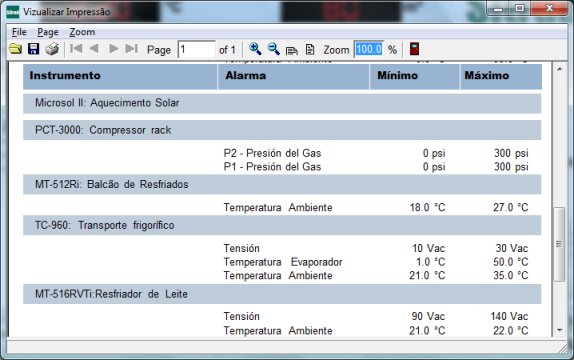
Task: Click the Máximo column header
Action: pos(501,76)
